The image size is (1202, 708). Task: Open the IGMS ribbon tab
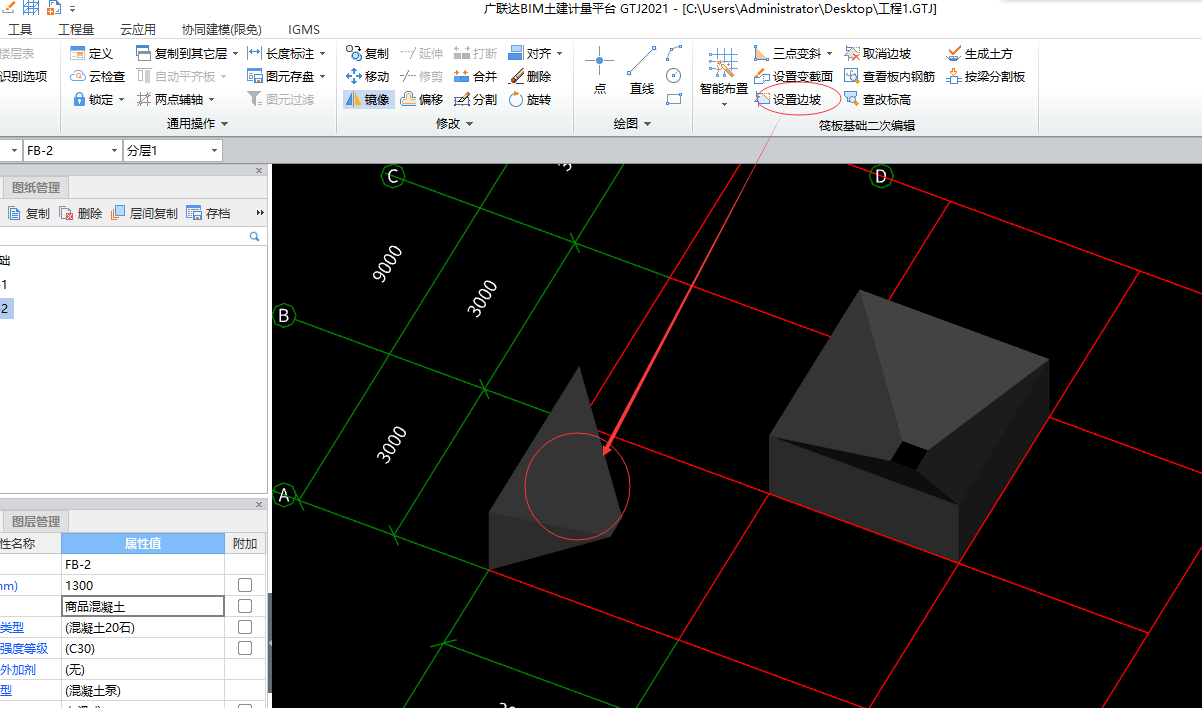point(304,29)
